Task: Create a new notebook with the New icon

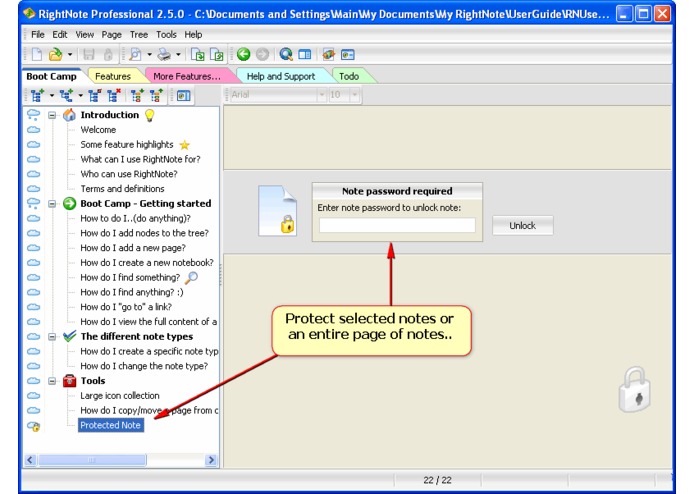Action: click(x=37, y=54)
